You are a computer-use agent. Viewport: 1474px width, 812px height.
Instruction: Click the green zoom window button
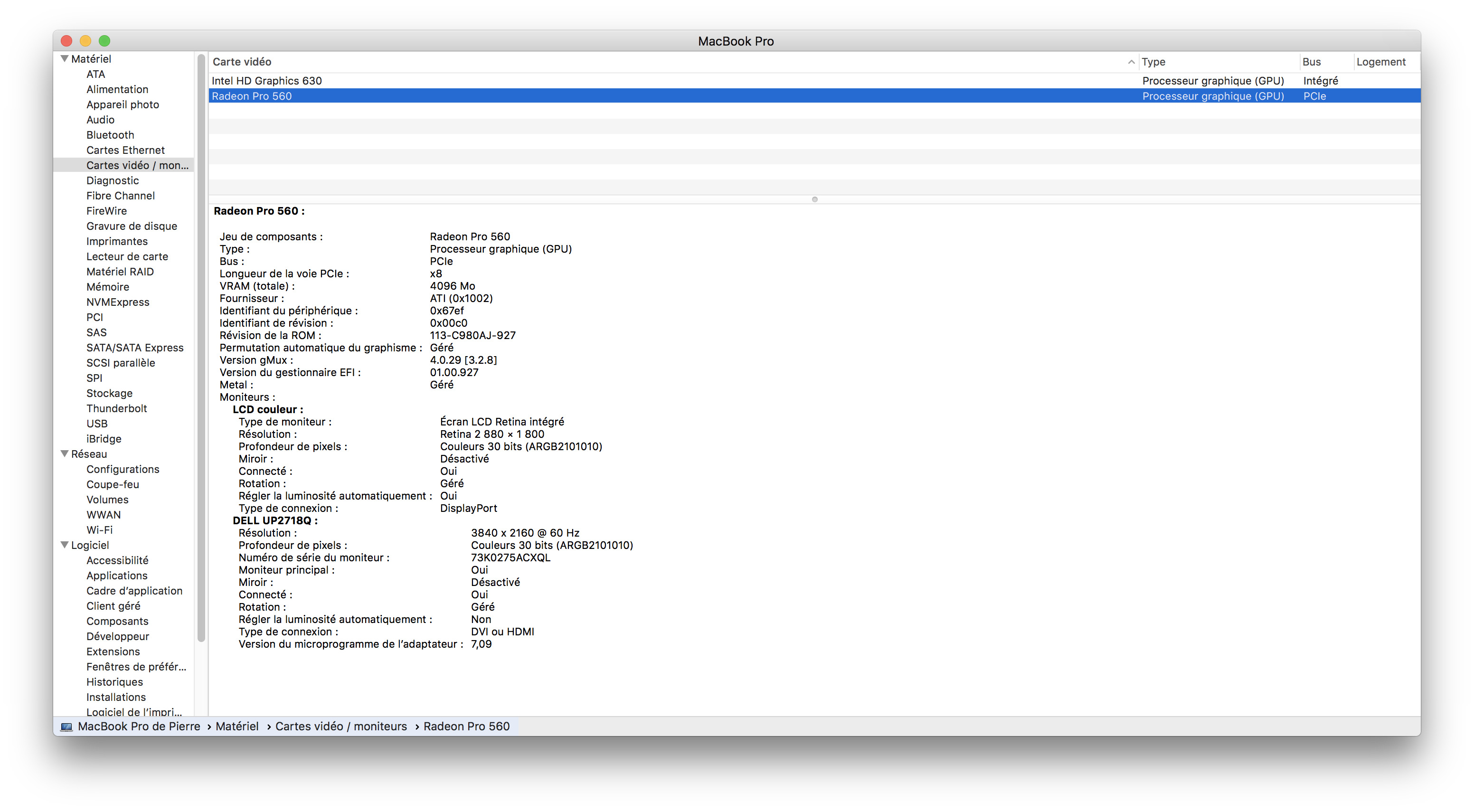pos(104,41)
